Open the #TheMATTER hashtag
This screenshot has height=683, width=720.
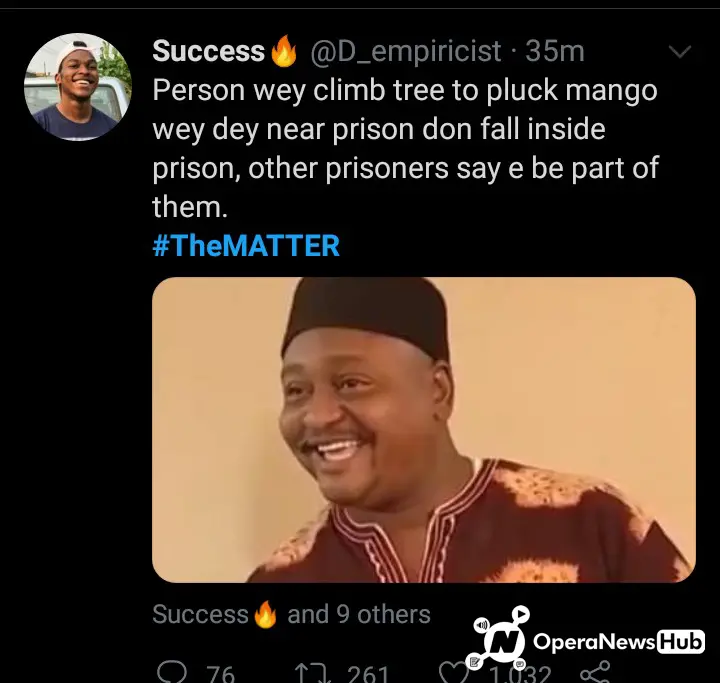click(x=246, y=246)
